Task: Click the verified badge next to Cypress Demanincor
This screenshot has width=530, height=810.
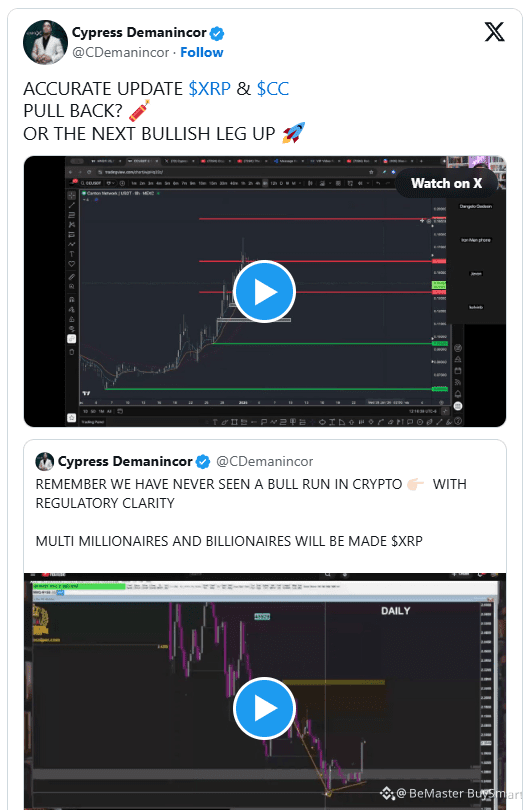Action: point(217,34)
